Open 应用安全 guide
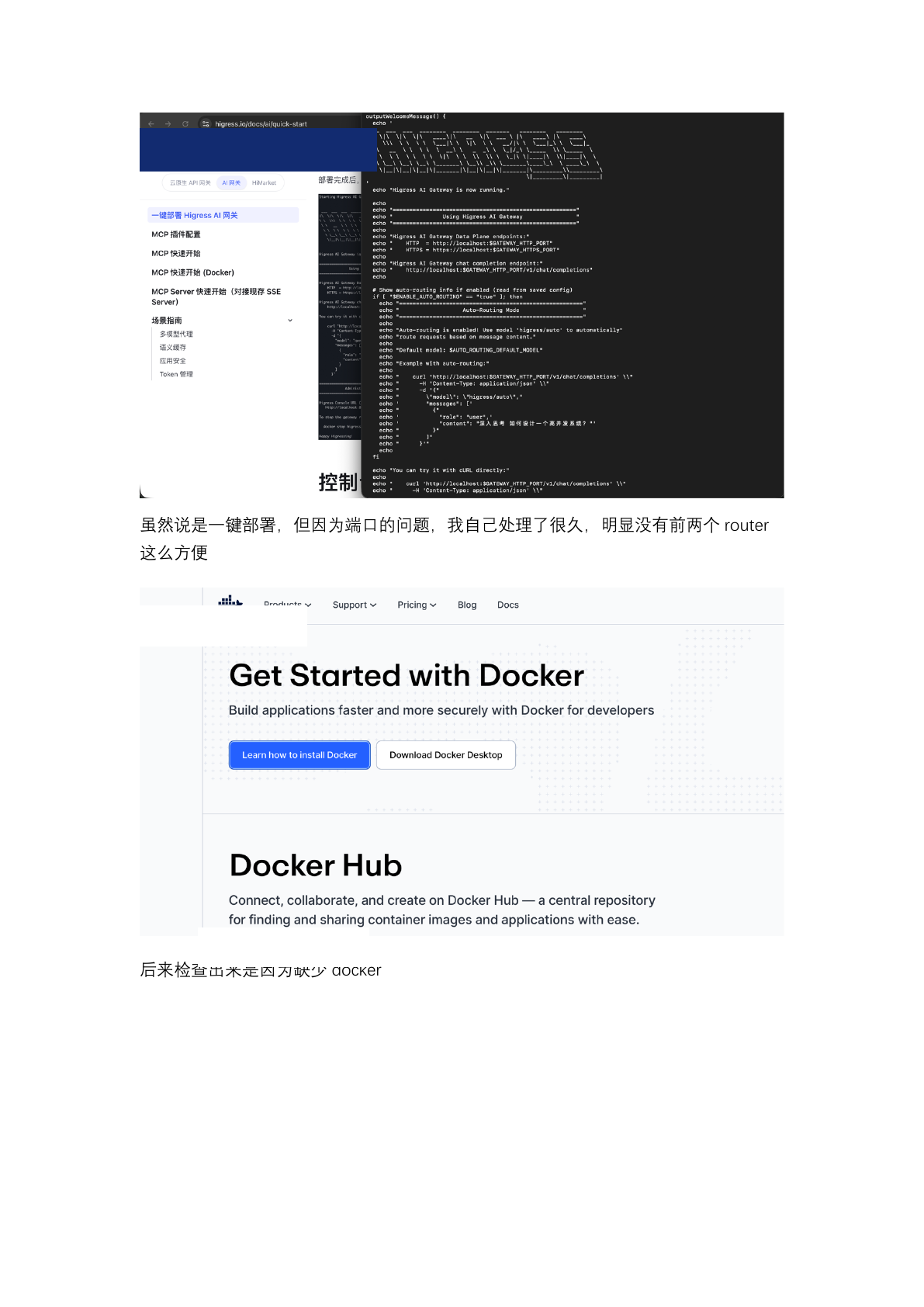The width and height of the screenshot is (924, 1307). pyautogui.click(x=173, y=361)
